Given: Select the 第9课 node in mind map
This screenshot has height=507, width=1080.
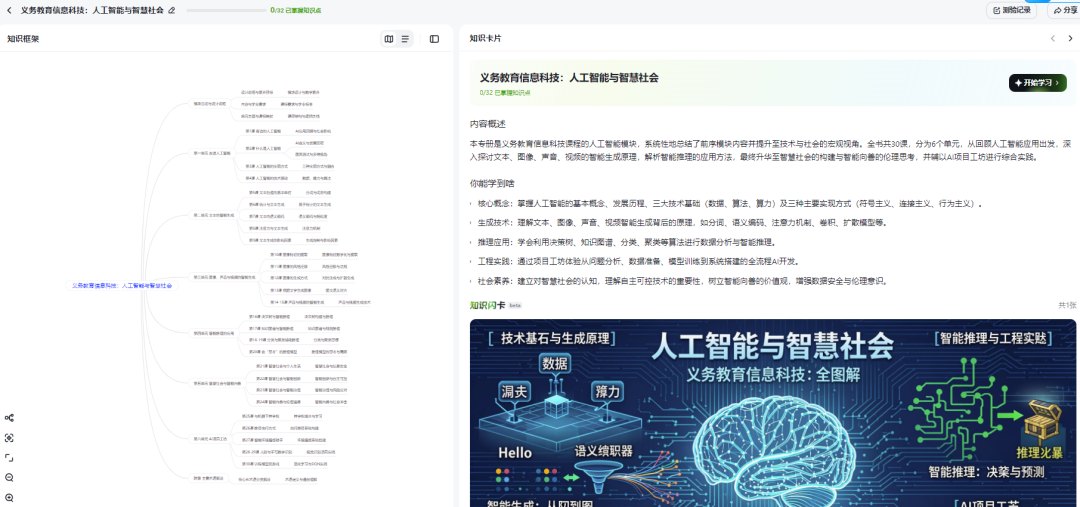Looking at the screenshot, I should 269,240.
